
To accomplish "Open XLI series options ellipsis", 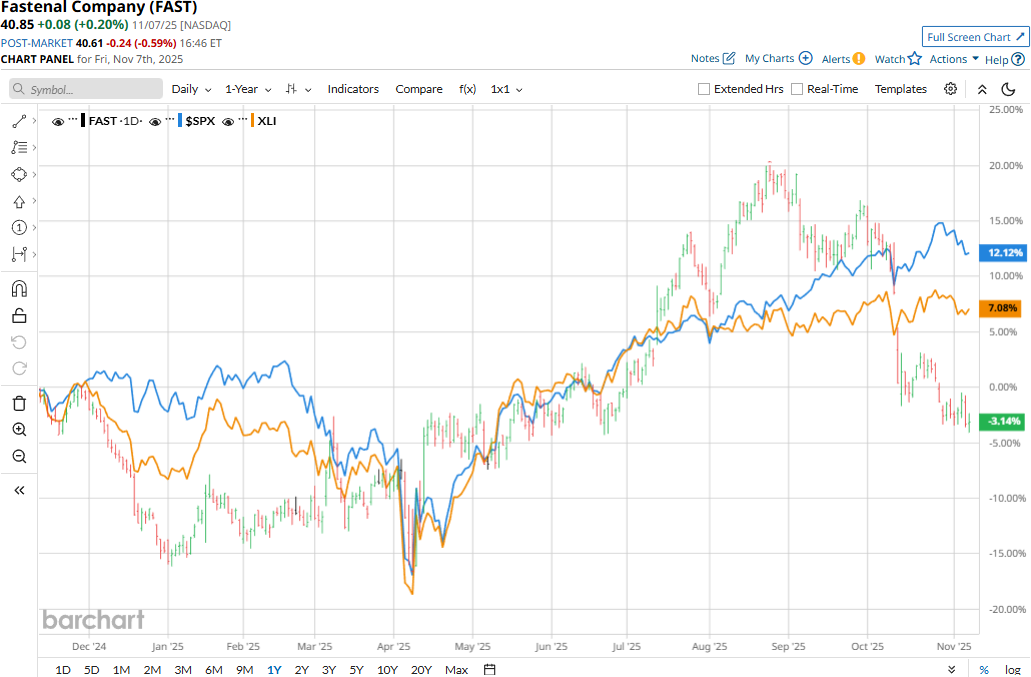I will pyautogui.click(x=243, y=120).
